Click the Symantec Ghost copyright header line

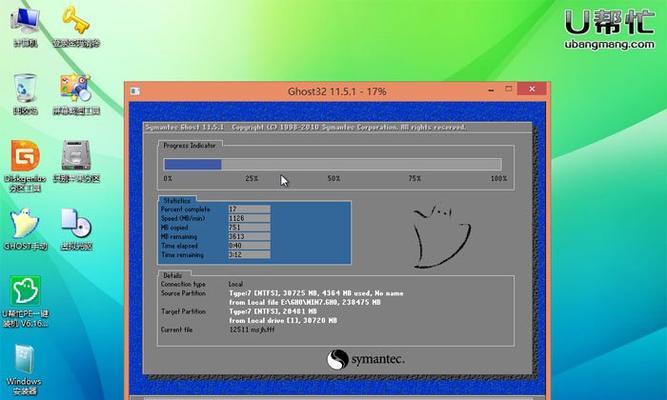[305, 127]
